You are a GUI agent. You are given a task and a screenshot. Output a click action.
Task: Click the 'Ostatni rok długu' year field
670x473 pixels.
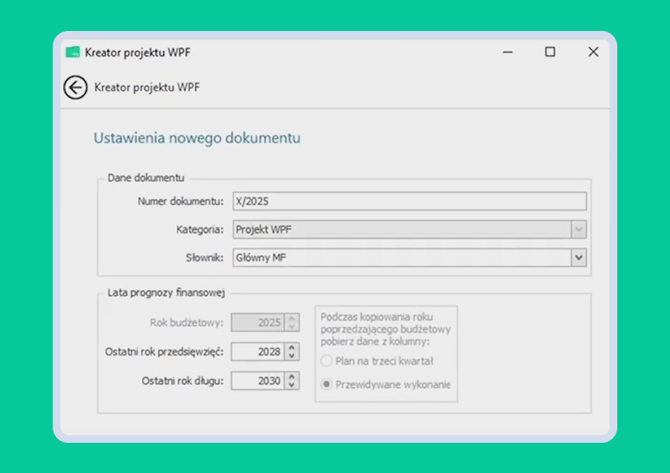[257, 381]
